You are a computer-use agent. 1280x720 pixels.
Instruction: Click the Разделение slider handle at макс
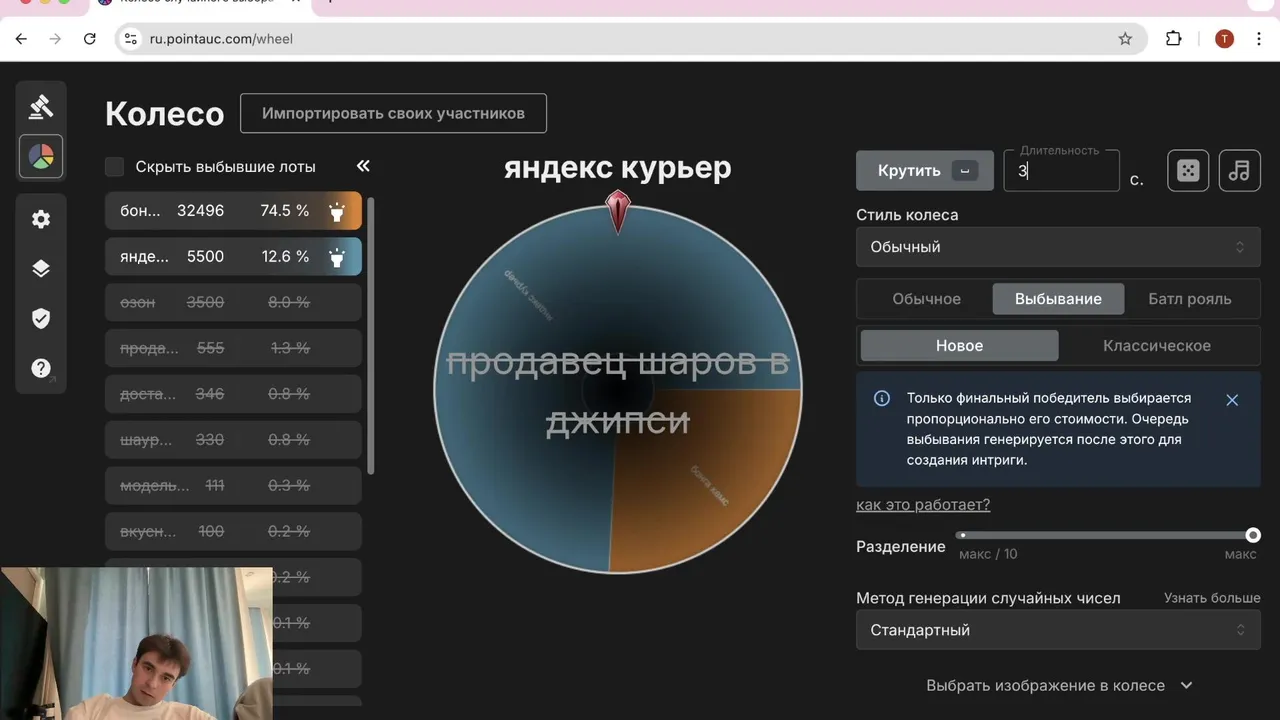click(x=1253, y=535)
